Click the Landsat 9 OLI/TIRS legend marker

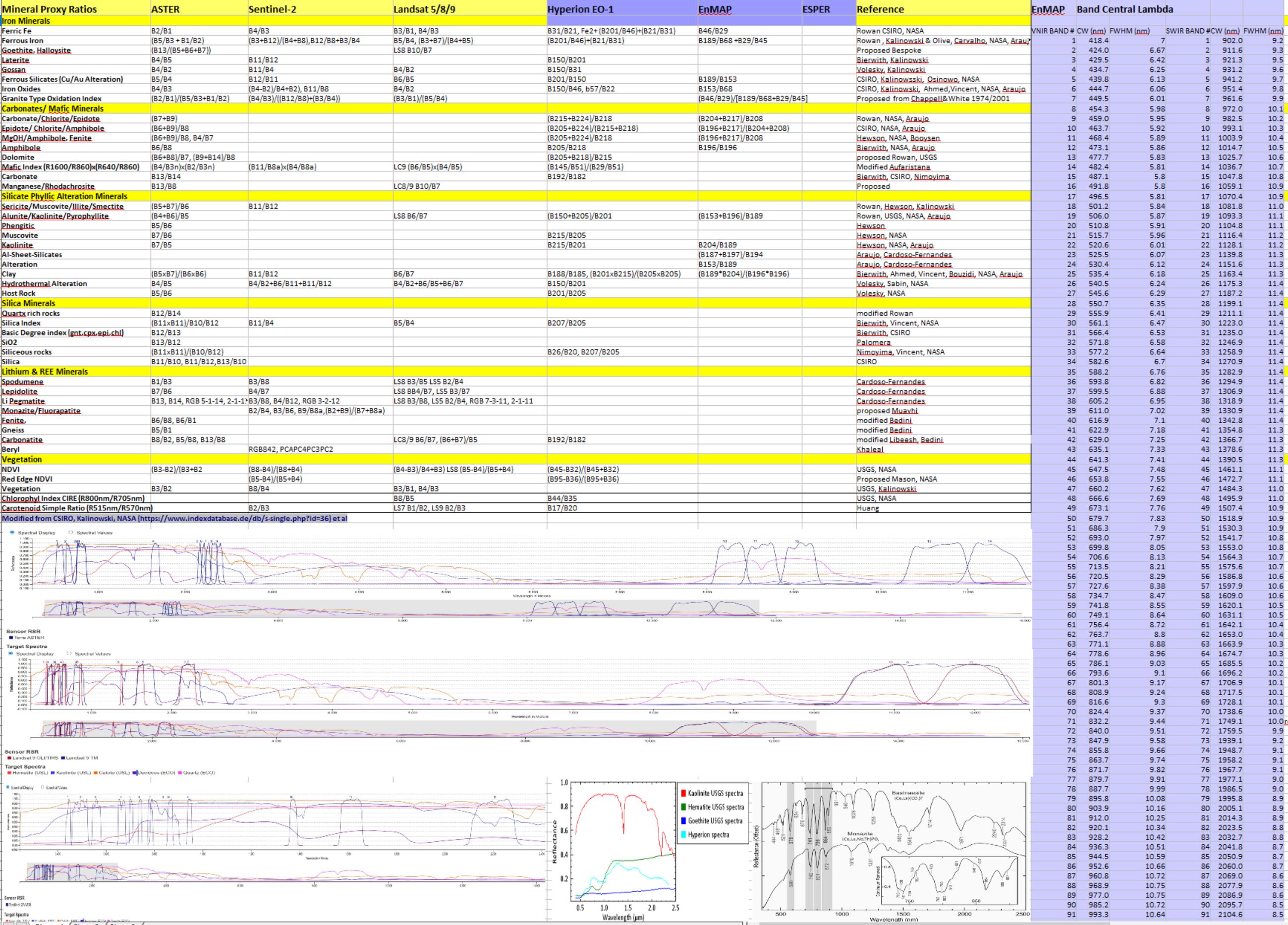point(9,758)
